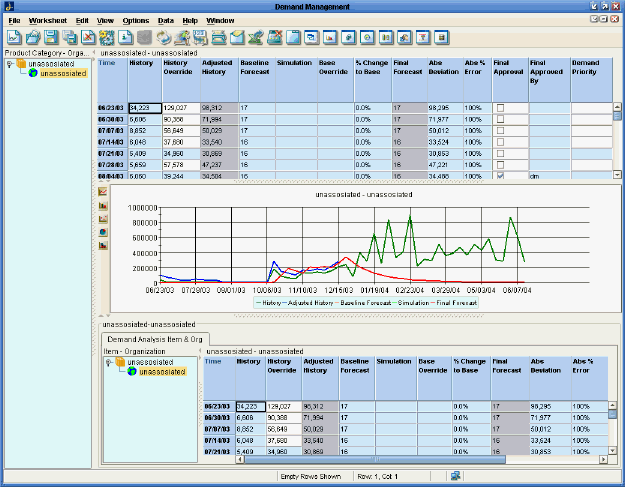Check Final Approval for 07/21/03 row
The width and height of the screenshot is (625, 487).
point(500,153)
